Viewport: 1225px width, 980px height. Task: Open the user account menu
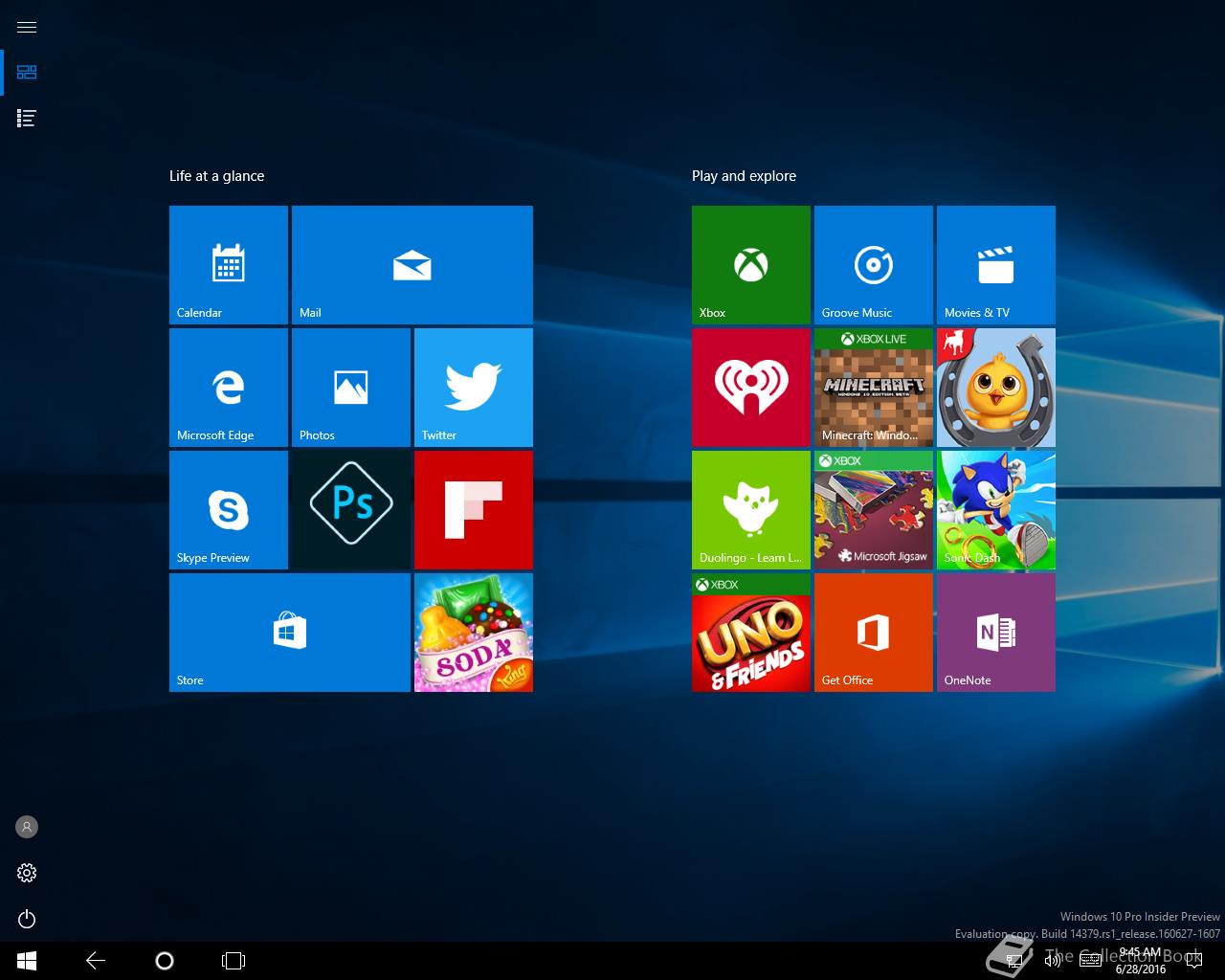[x=27, y=827]
